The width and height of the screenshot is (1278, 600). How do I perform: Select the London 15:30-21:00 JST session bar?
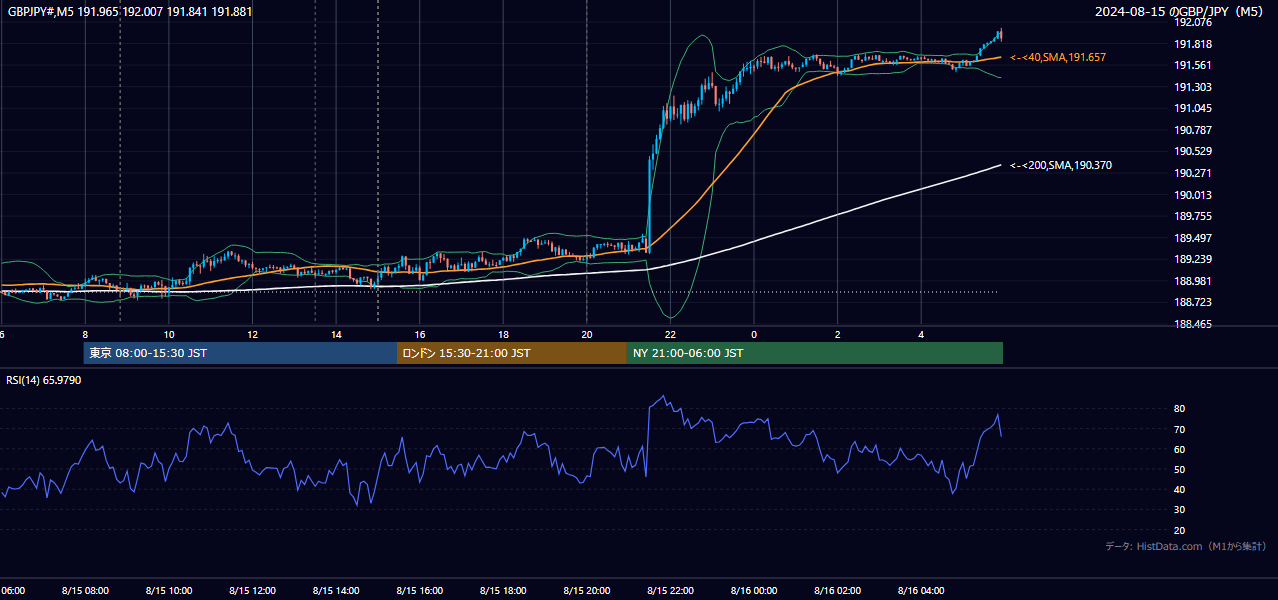click(x=512, y=353)
